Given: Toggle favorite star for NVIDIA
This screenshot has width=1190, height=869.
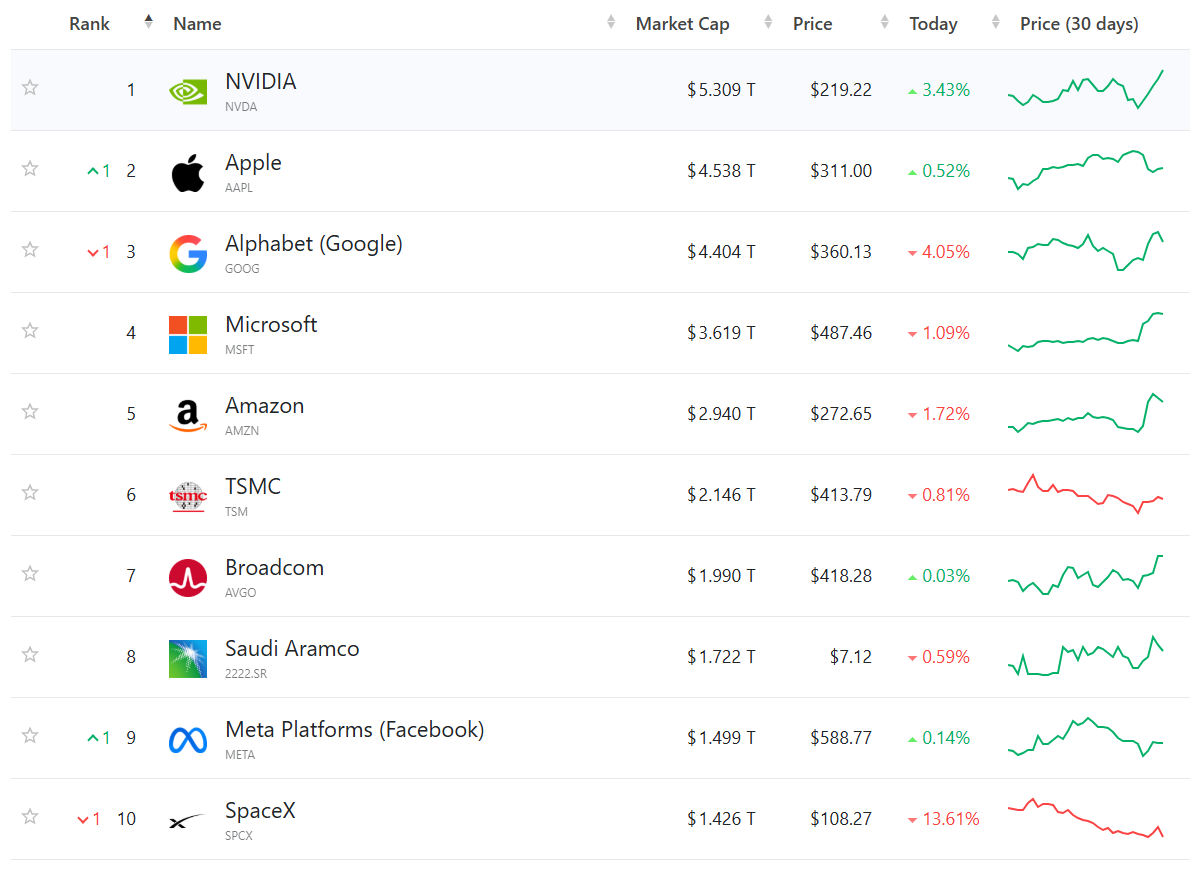Looking at the screenshot, I should tap(30, 87).
